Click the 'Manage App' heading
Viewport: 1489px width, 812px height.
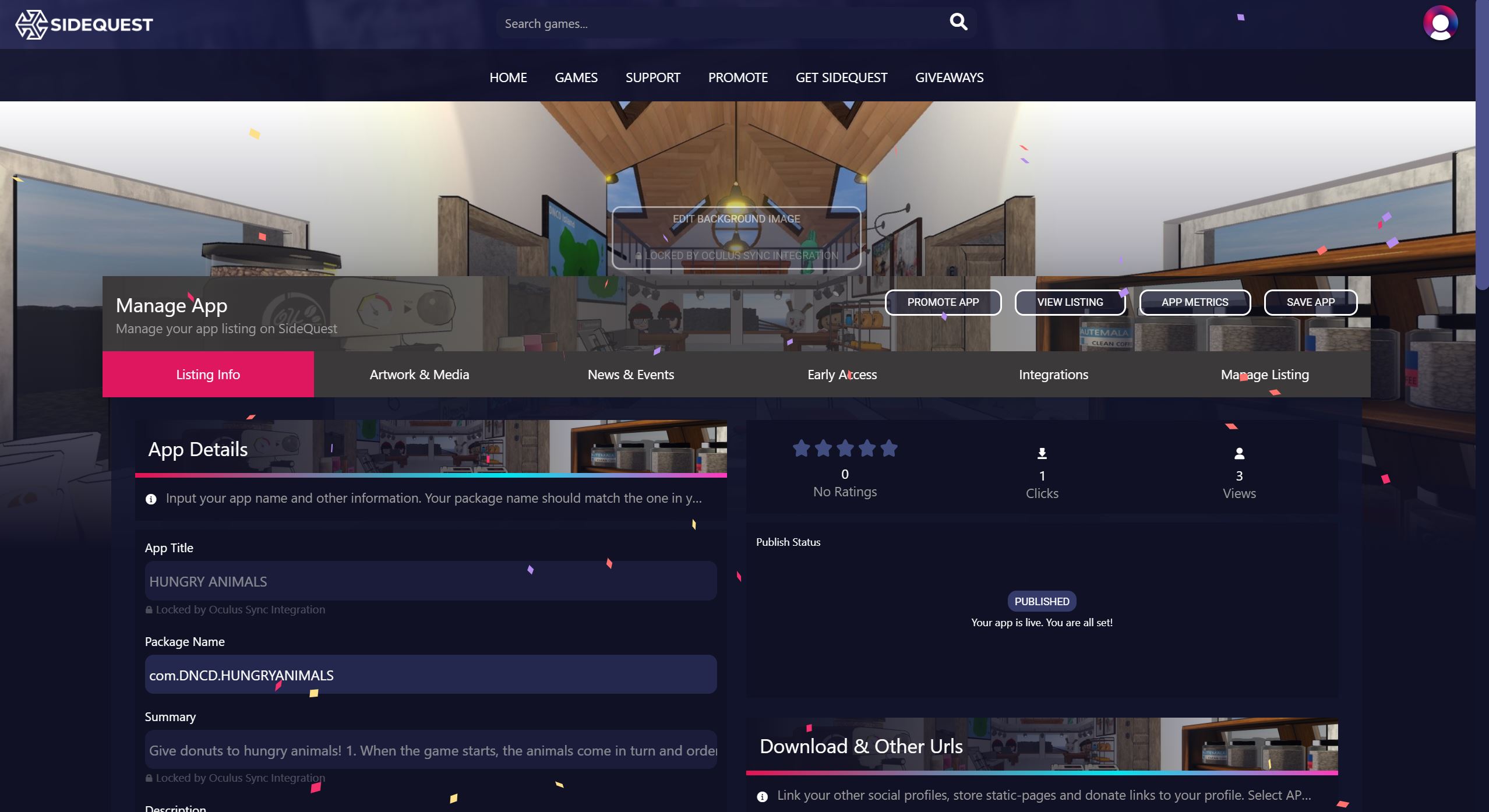pos(171,306)
